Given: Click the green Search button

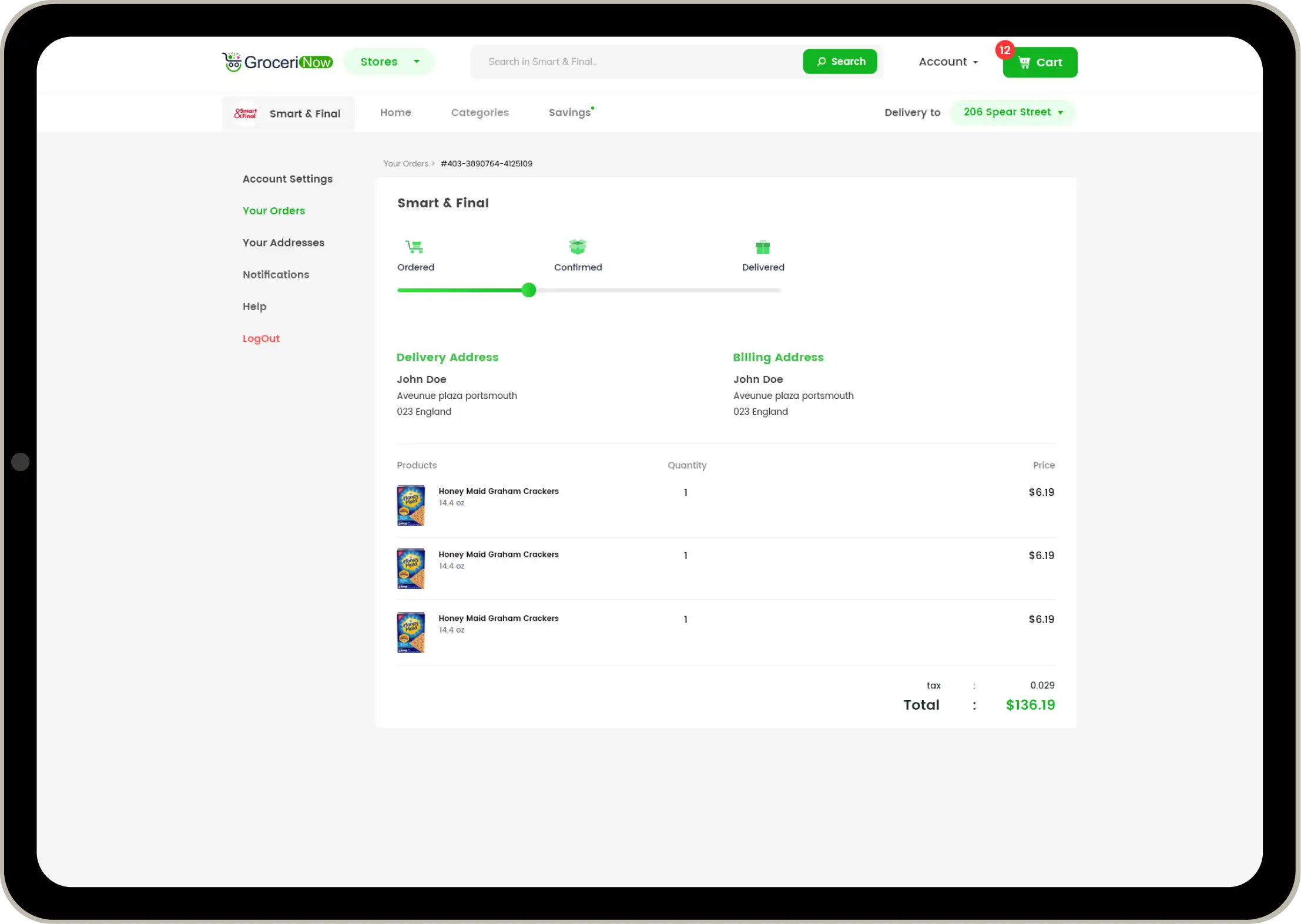Looking at the screenshot, I should [840, 62].
